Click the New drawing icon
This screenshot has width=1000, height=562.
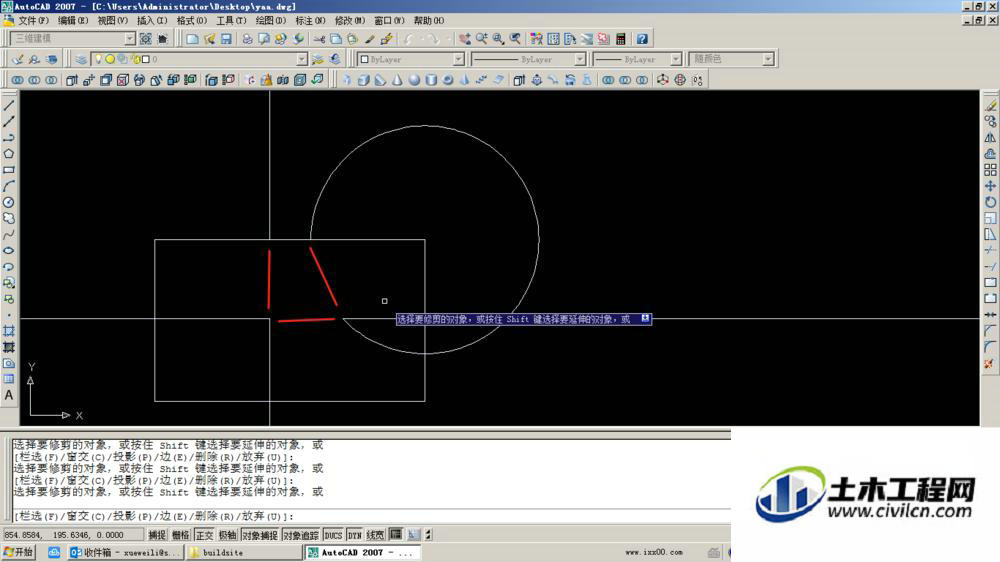(x=192, y=39)
